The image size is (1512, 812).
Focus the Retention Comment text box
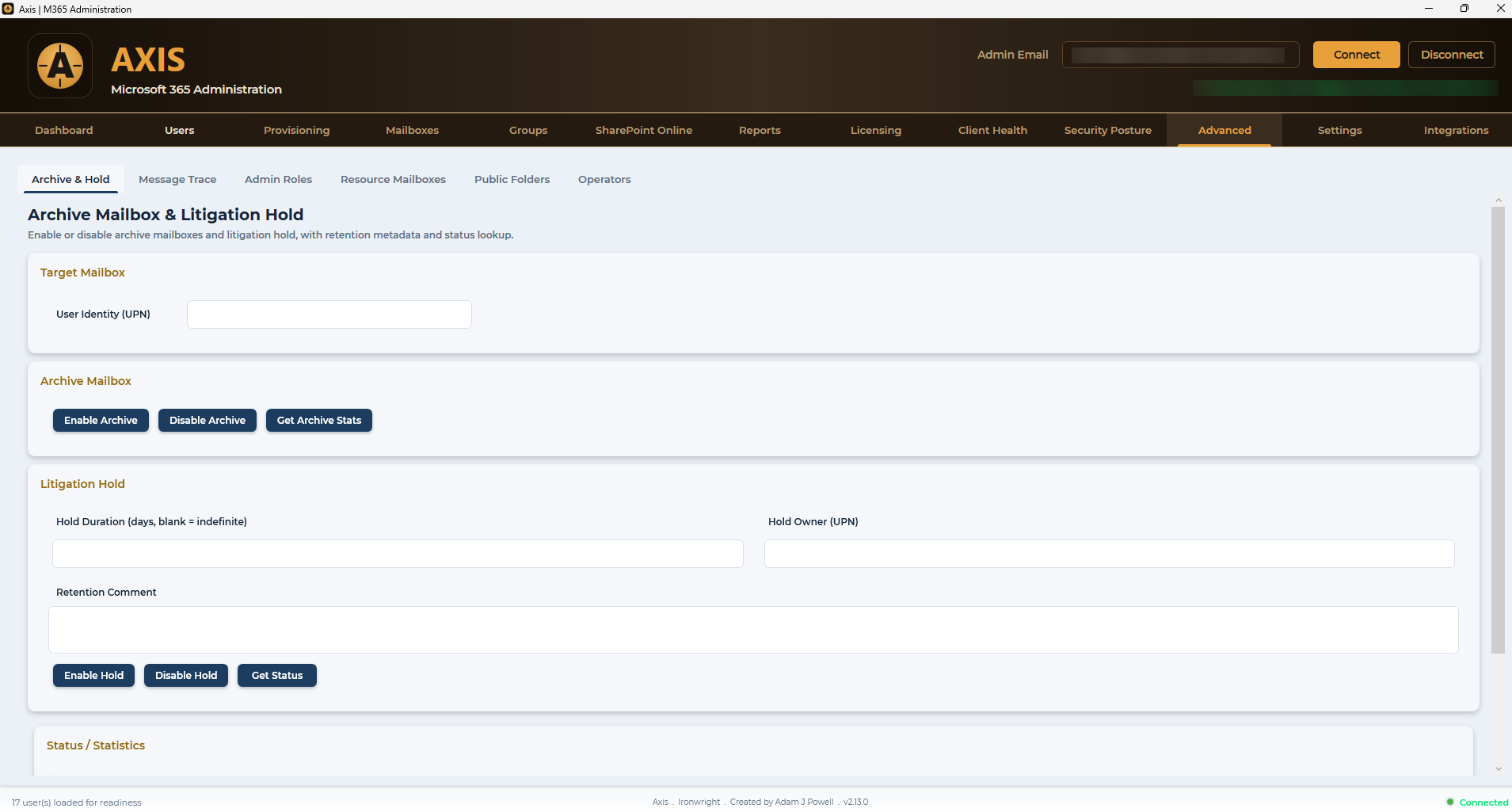(753, 630)
